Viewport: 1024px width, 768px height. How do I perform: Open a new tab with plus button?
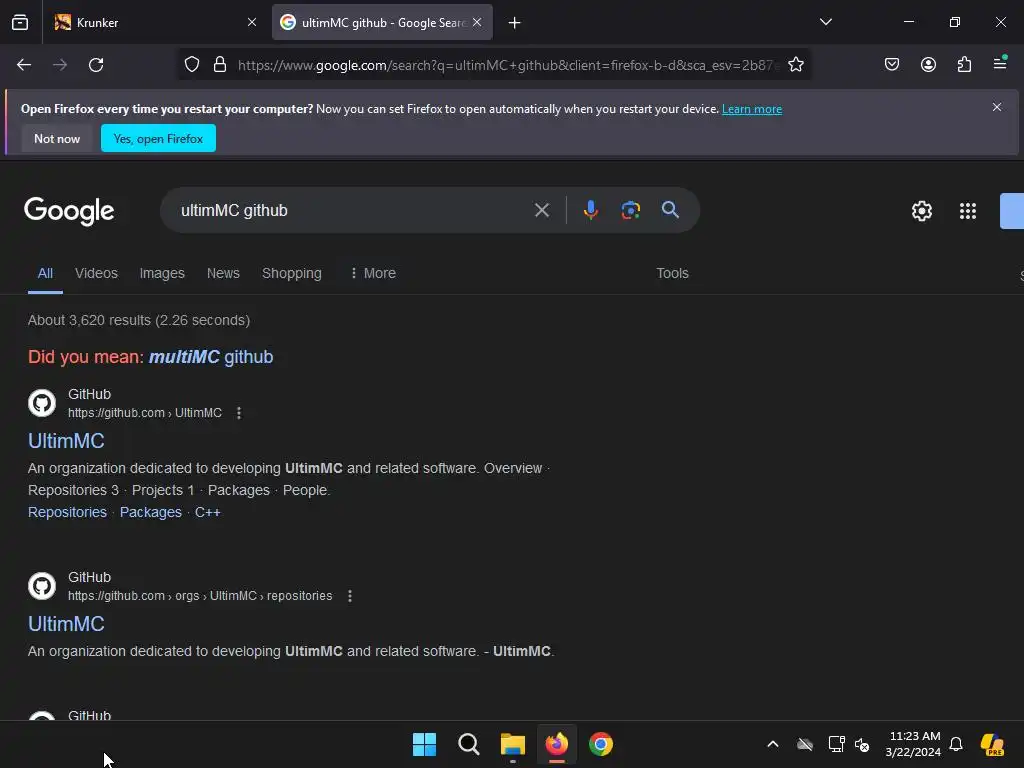(x=515, y=23)
